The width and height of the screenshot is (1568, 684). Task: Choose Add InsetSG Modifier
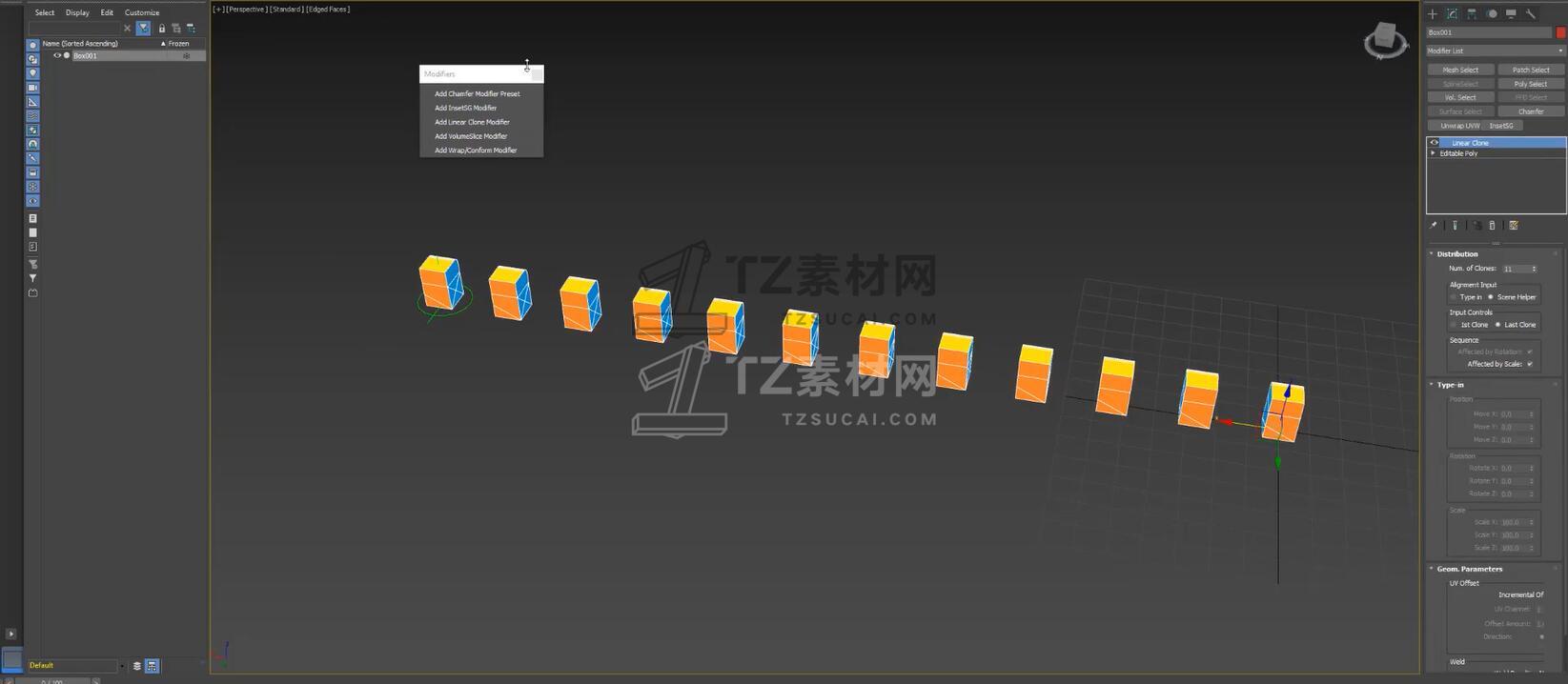[465, 108]
